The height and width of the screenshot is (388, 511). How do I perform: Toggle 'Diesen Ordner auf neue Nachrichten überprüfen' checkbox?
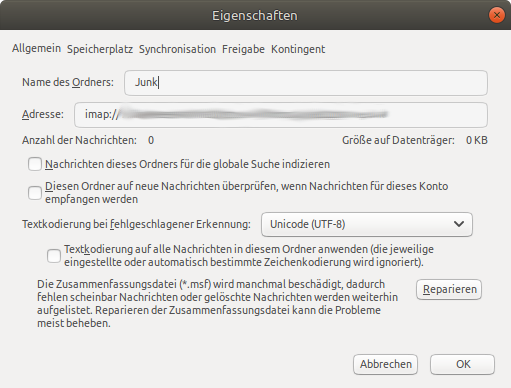[x=35, y=193]
